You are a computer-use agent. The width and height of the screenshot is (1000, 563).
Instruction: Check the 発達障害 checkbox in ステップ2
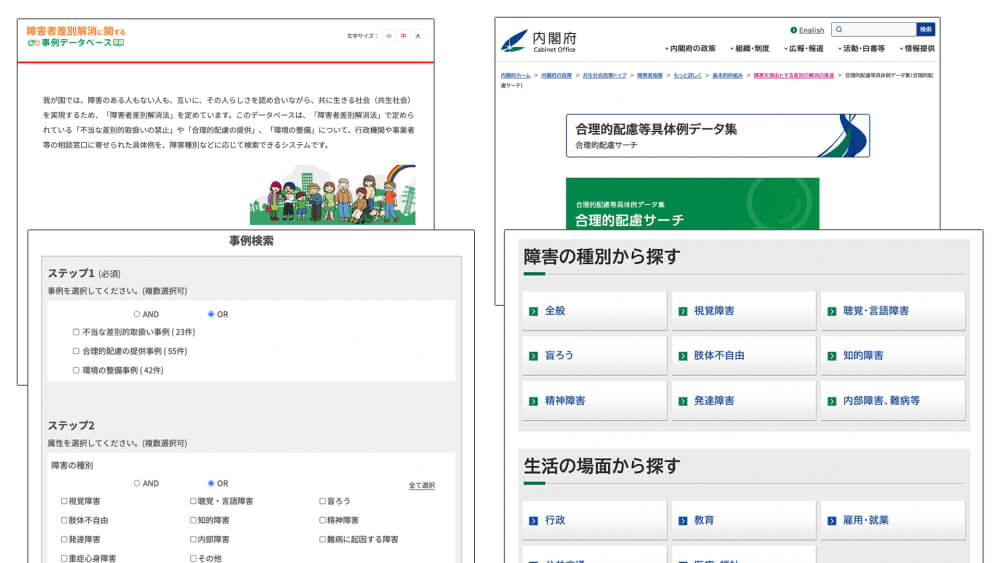point(64,540)
